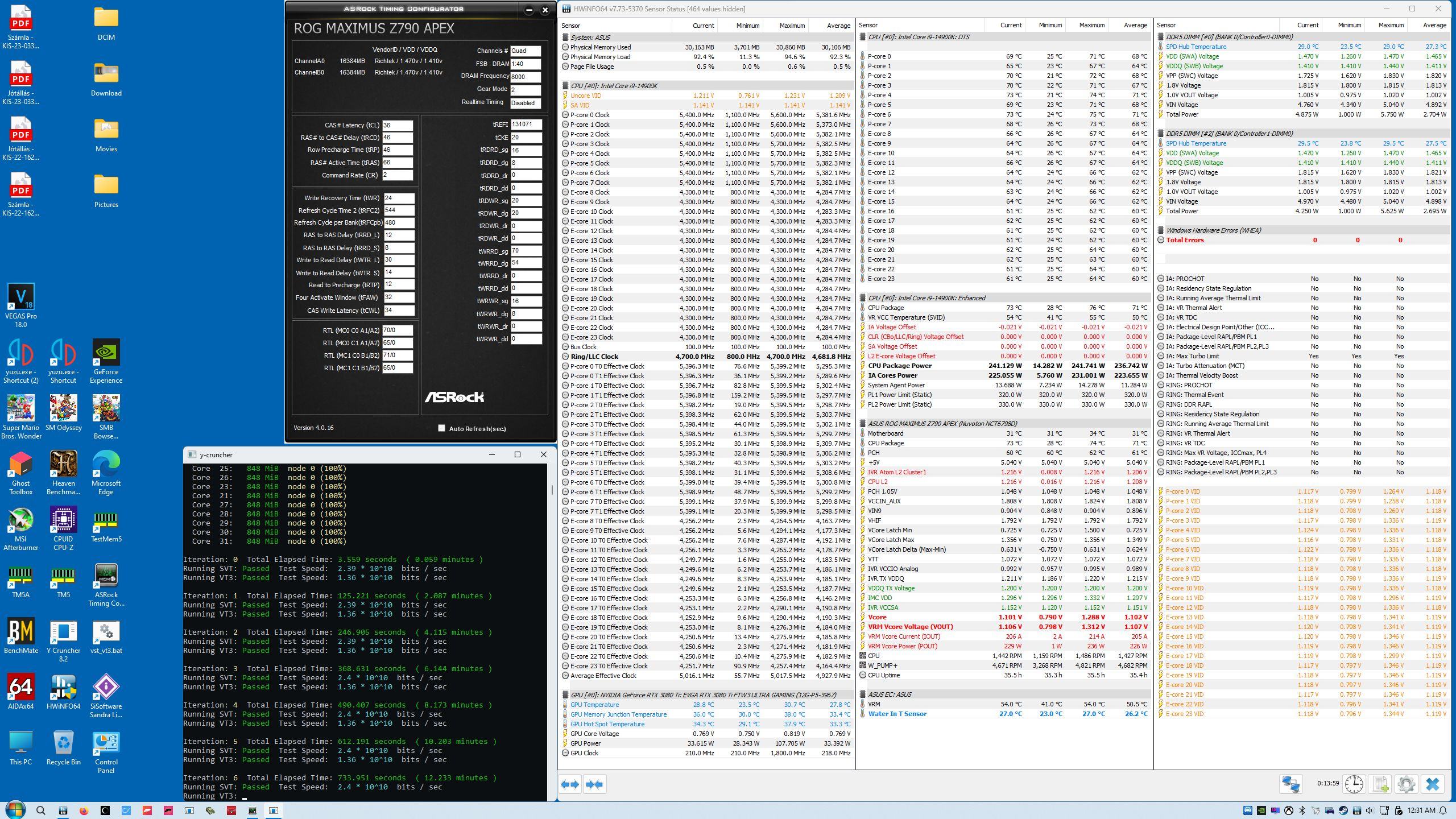Toggle Auto Refresh(sec) checkbox in Timing Configurator
The image size is (1456, 819).
coord(441,428)
